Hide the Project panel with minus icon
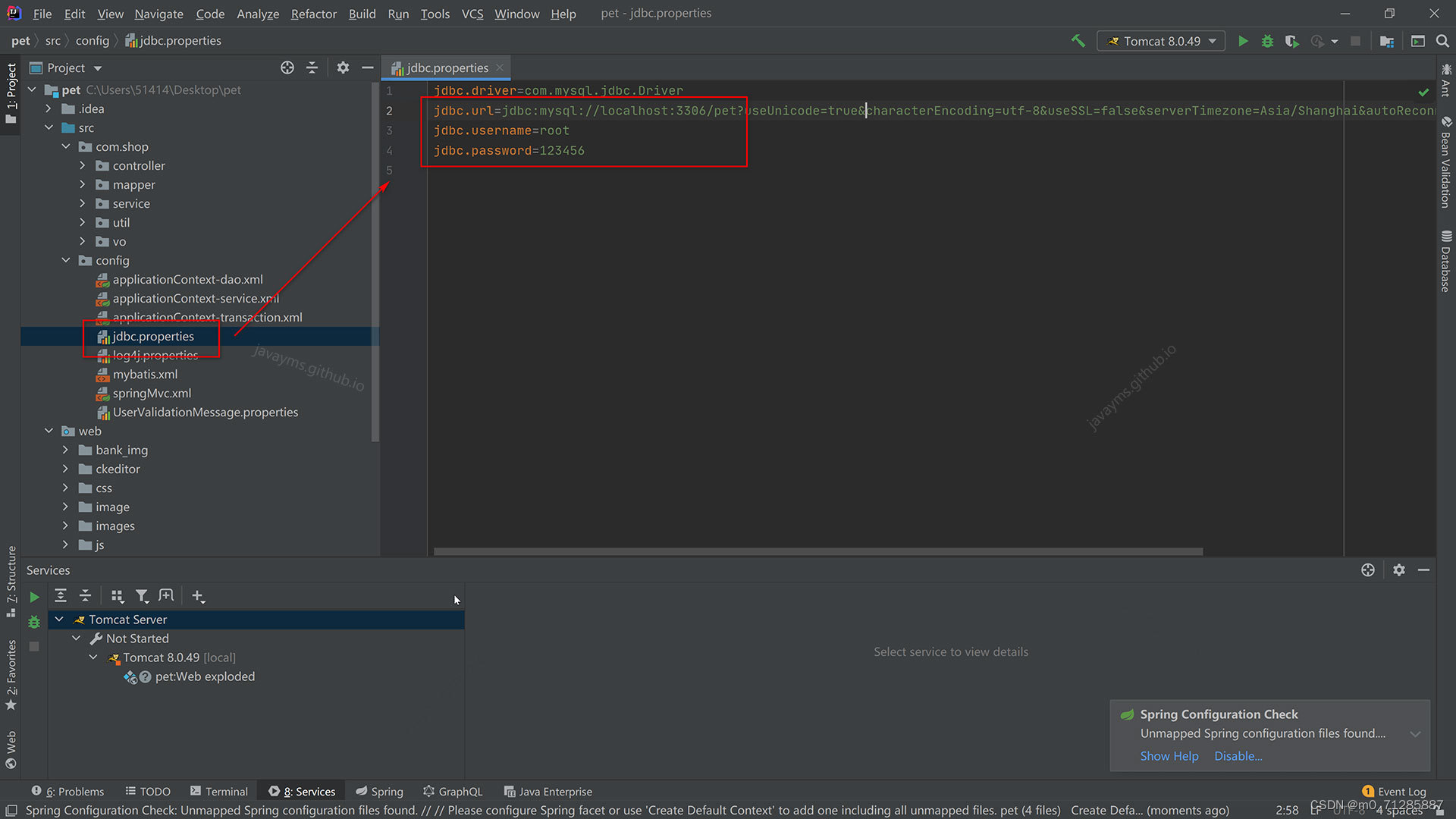Screen dimensions: 1456x819 pyautogui.click(x=368, y=67)
